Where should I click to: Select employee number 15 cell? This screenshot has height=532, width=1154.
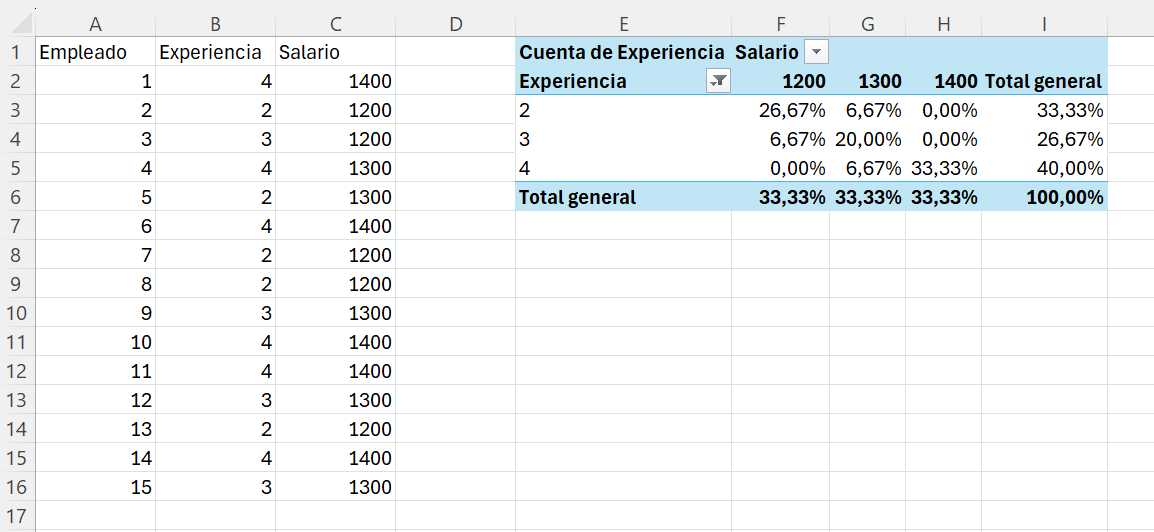click(x=95, y=487)
